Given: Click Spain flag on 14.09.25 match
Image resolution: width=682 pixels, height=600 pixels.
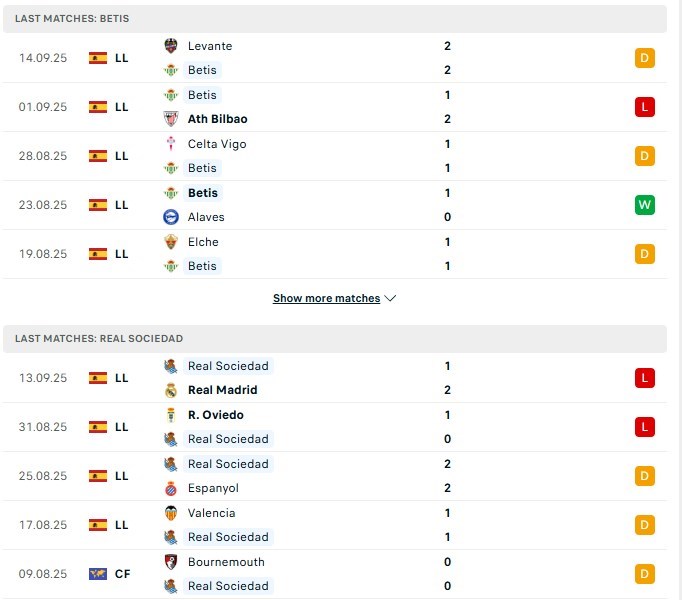Looking at the screenshot, I should tap(98, 58).
